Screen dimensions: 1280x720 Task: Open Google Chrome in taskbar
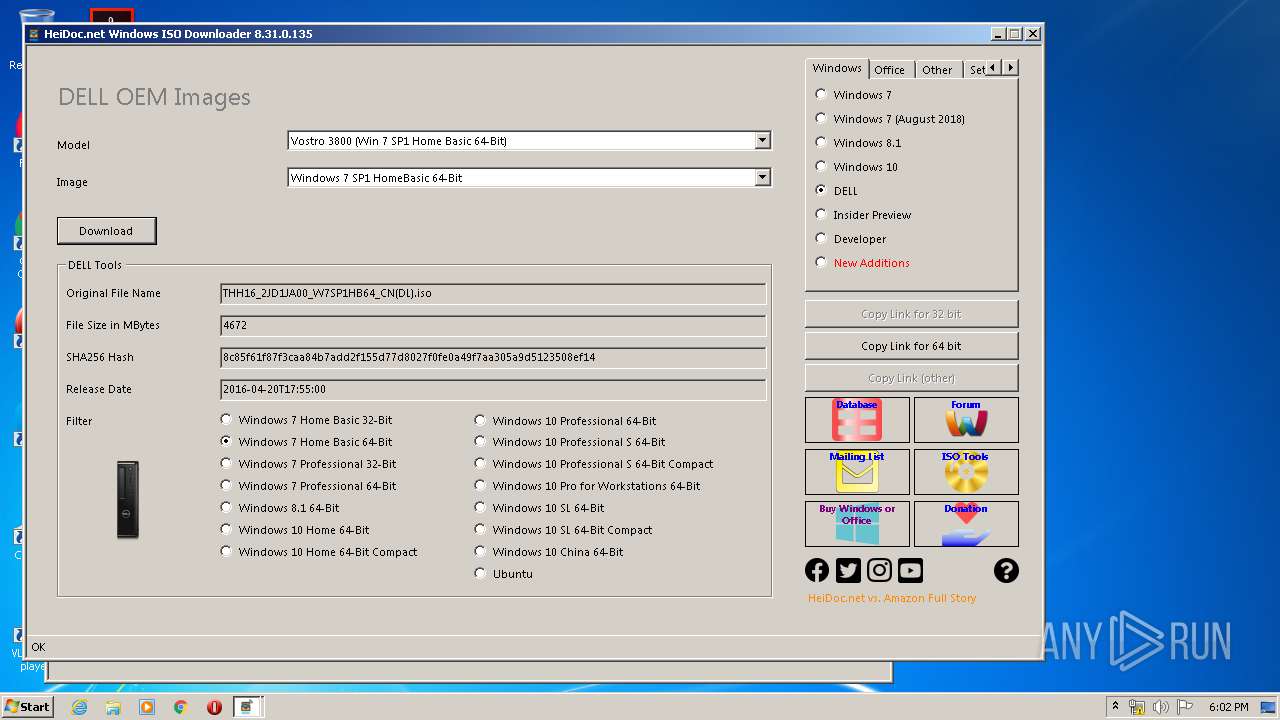click(180, 707)
